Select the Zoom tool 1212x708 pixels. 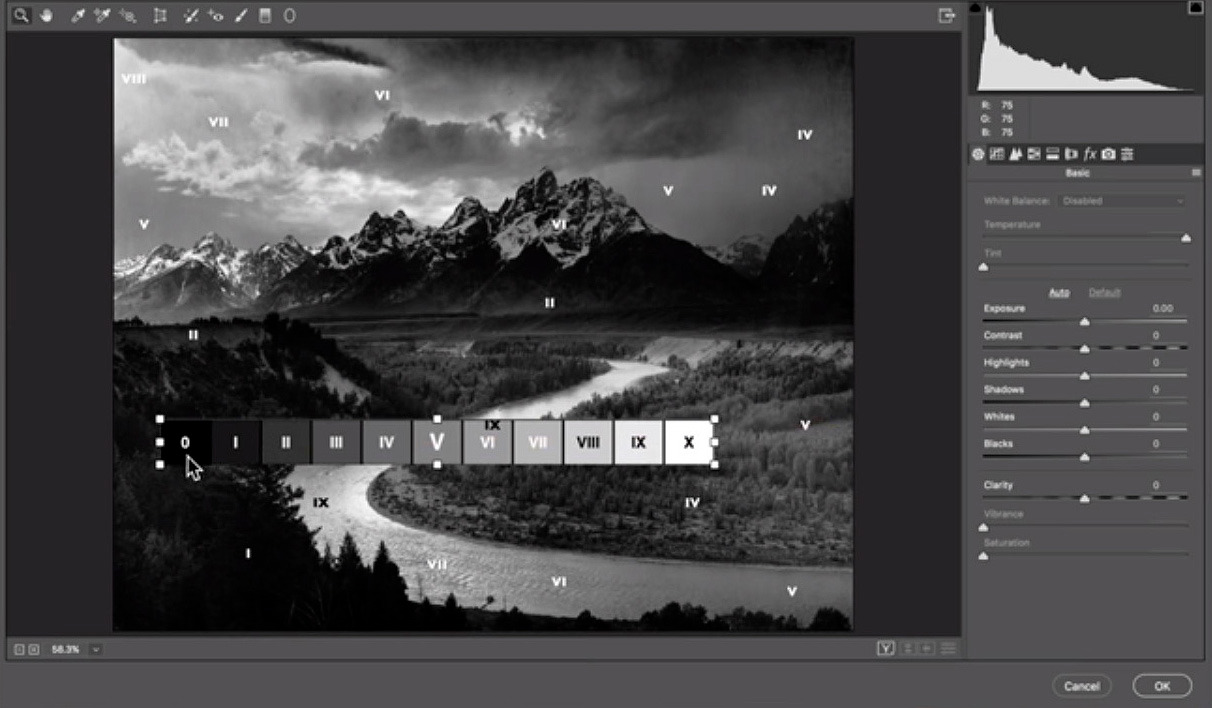pos(21,16)
